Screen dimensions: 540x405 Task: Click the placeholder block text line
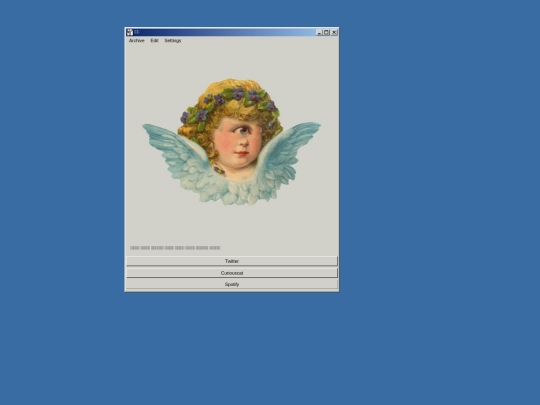tap(175, 248)
